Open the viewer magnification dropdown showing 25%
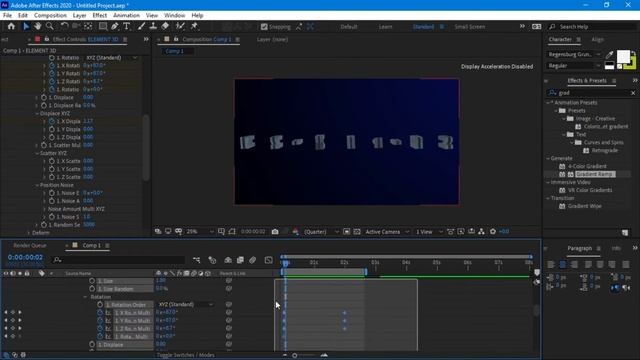 pyautogui.click(x=200, y=232)
